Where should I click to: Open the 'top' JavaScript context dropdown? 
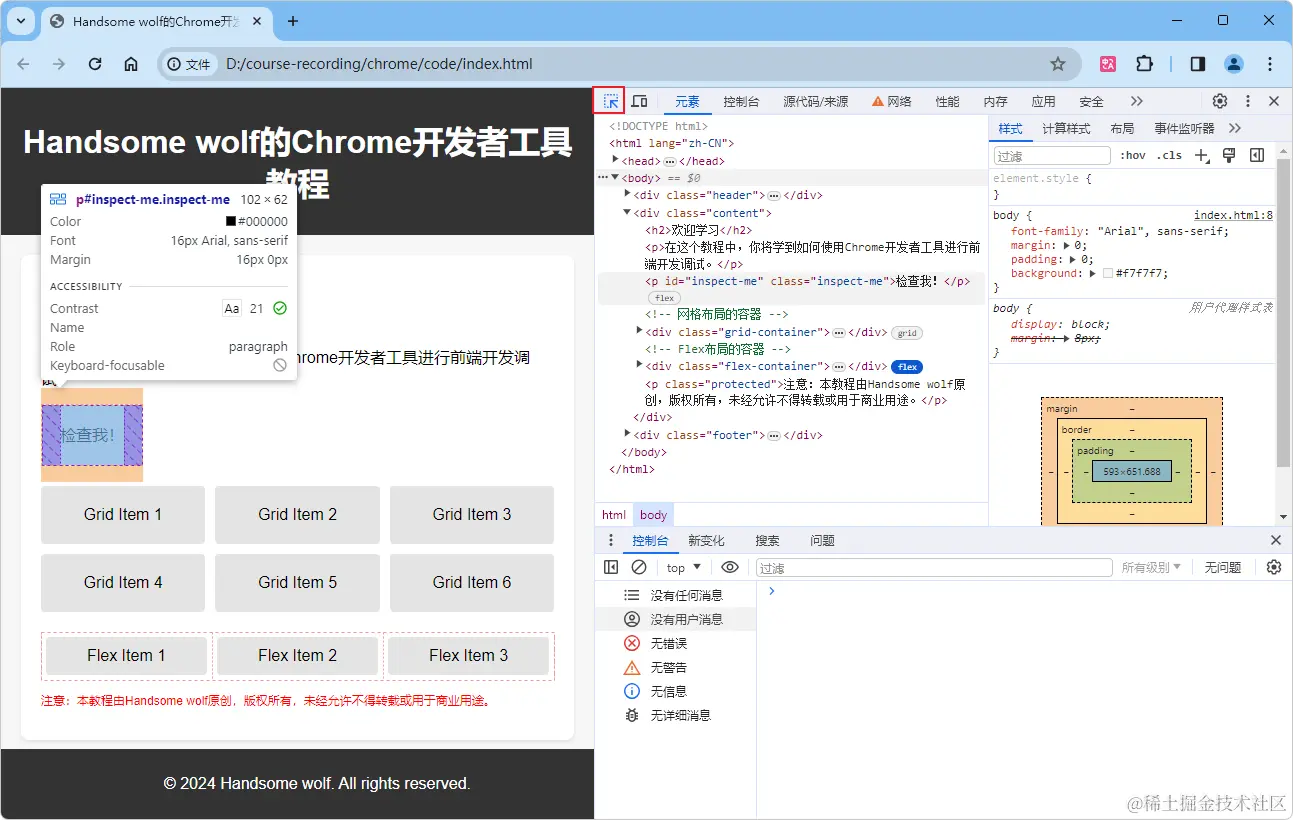(x=684, y=567)
